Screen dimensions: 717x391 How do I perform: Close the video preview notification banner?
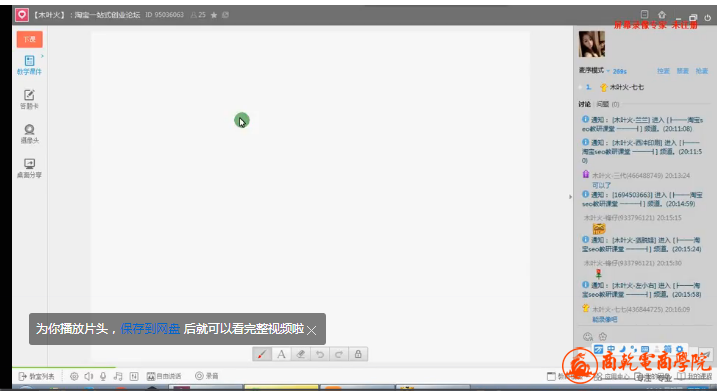click(311, 330)
